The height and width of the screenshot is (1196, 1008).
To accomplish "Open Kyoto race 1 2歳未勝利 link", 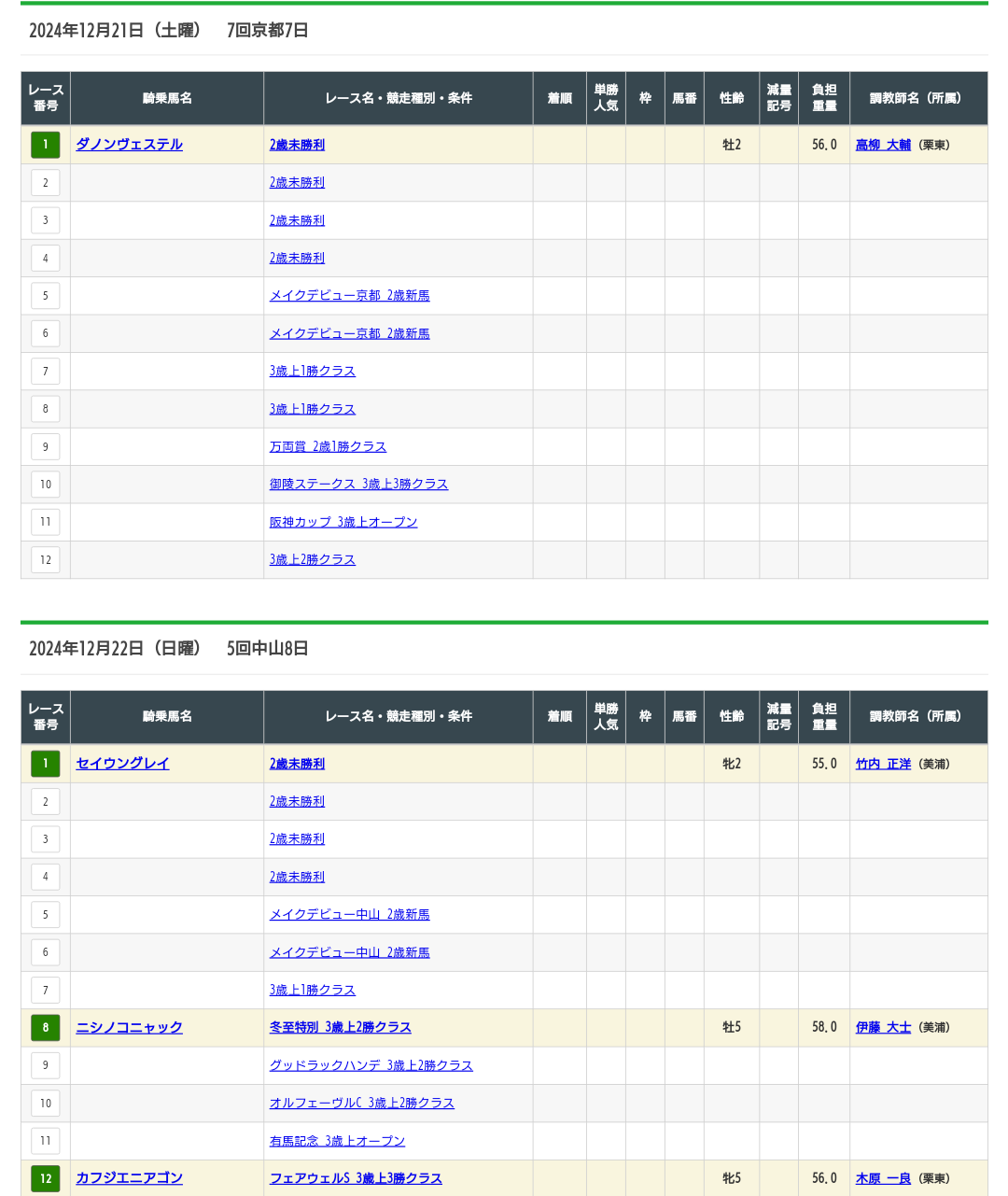I will pos(297,145).
